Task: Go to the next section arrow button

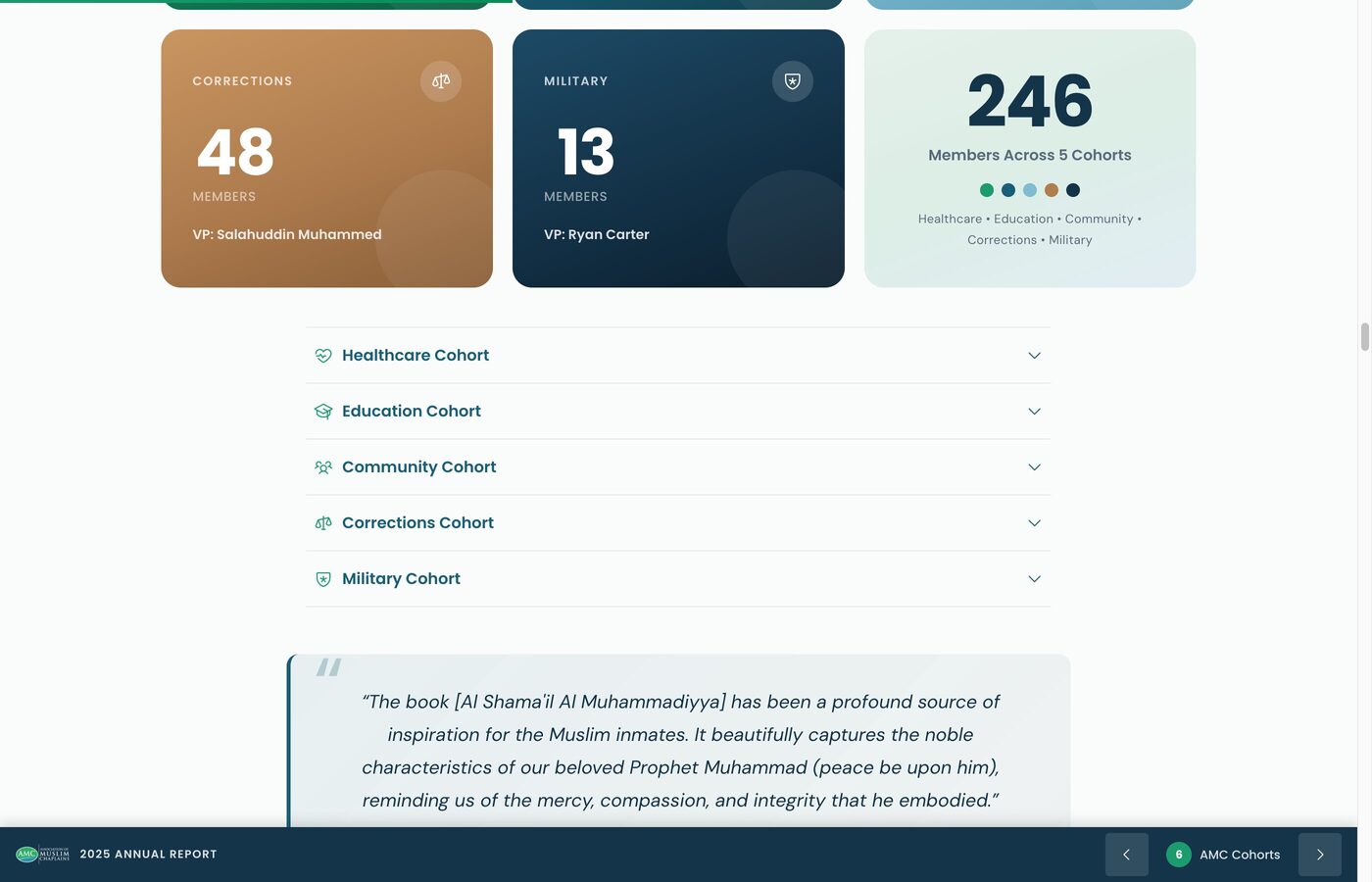Action: (1320, 855)
